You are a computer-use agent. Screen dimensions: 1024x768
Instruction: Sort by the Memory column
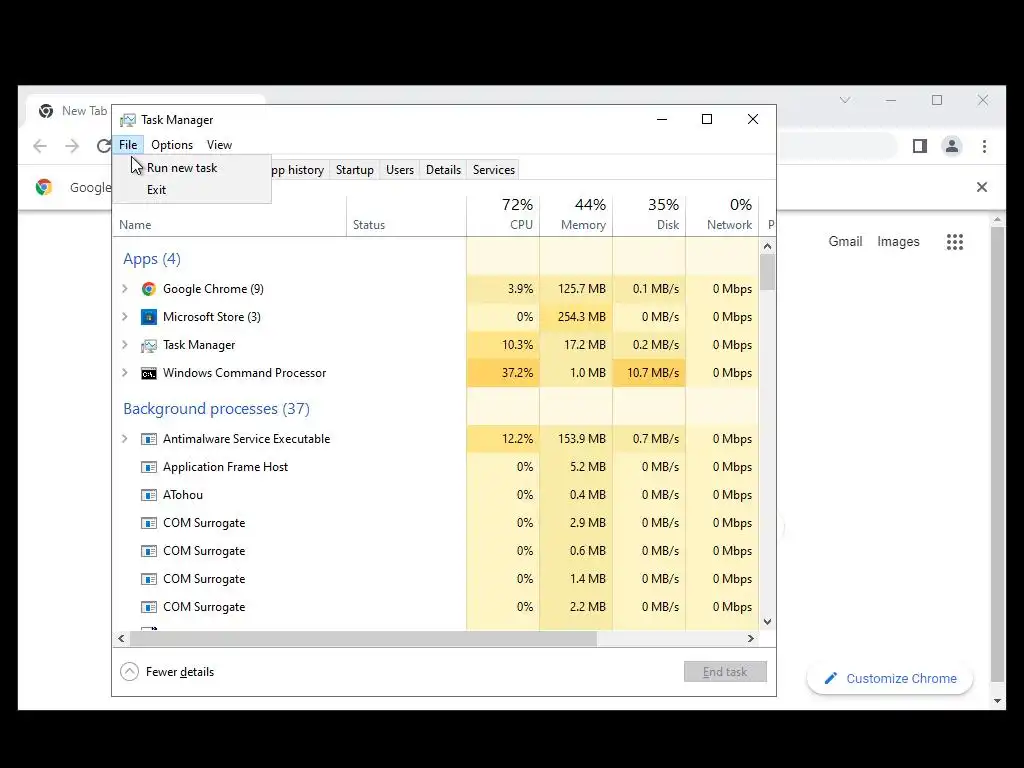[576, 216]
